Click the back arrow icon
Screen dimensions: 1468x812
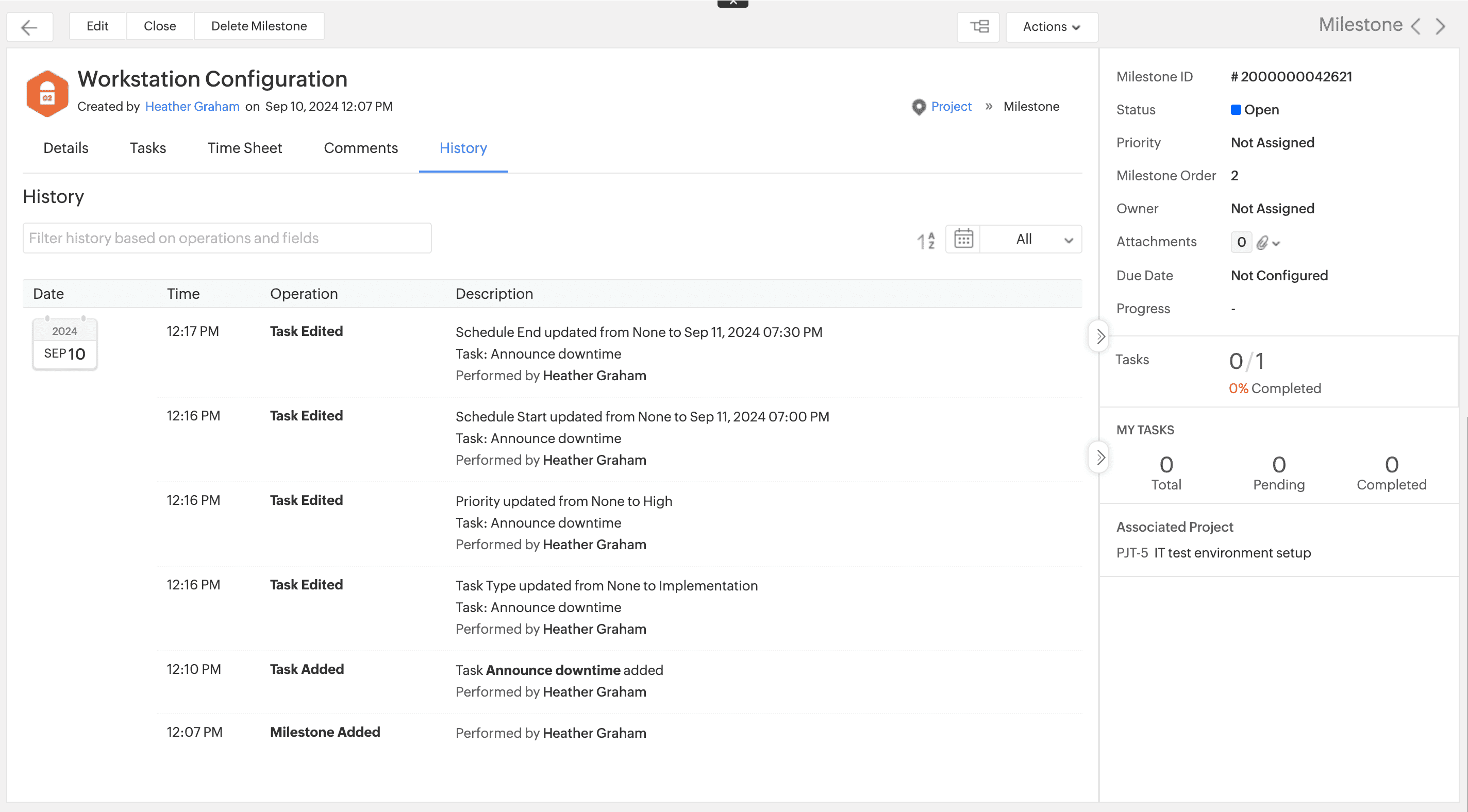(x=29, y=27)
